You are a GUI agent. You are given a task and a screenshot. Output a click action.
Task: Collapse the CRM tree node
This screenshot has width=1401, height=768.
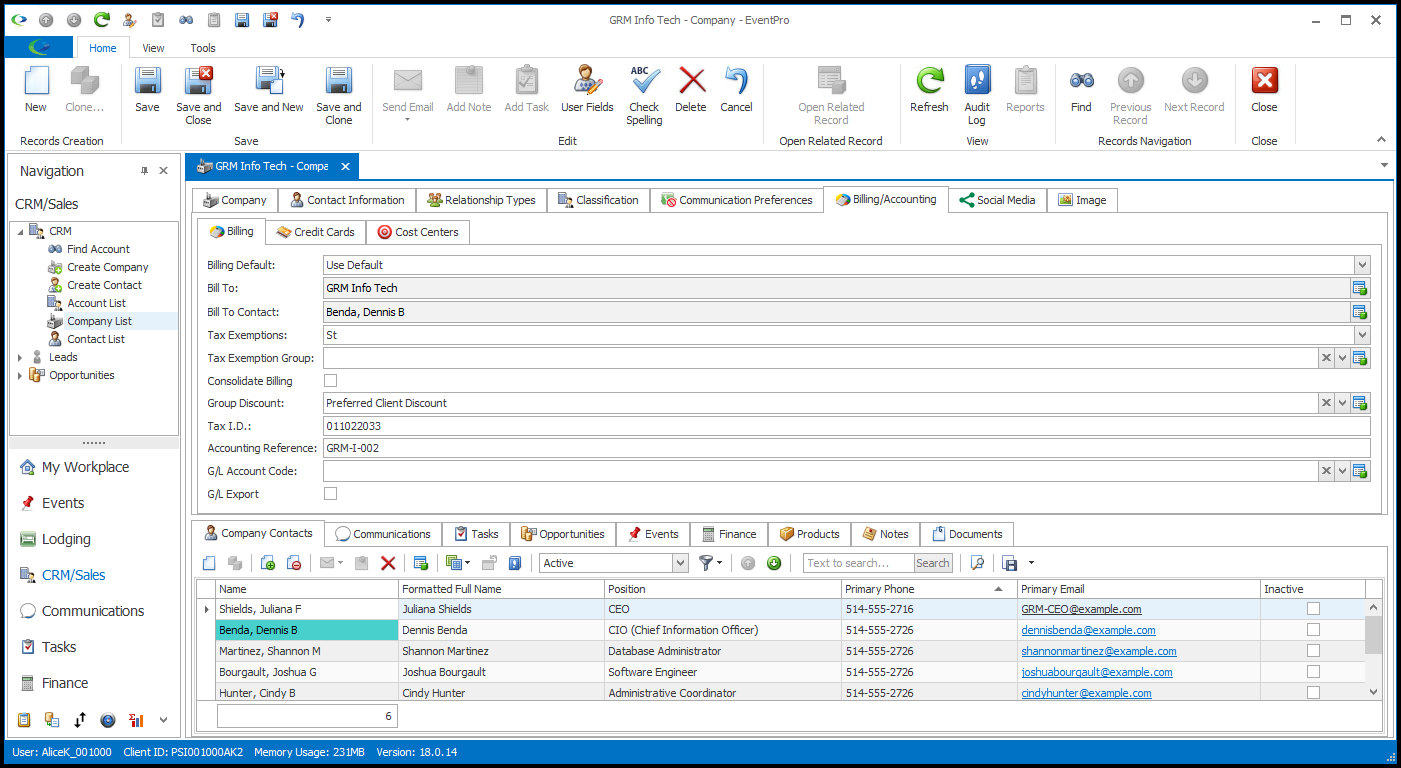(x=20, y=231)
